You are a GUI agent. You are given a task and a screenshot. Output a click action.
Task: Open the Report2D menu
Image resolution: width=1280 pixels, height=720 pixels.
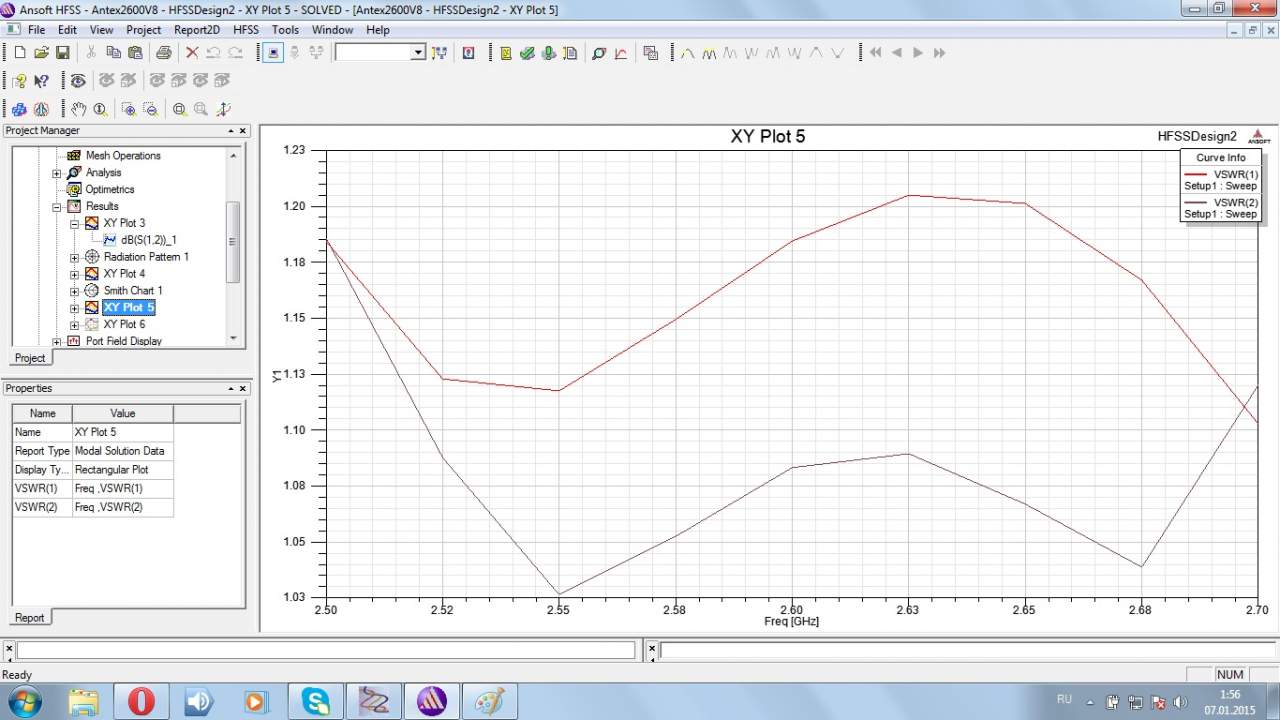pyautogui.click(x=196, y=30)
